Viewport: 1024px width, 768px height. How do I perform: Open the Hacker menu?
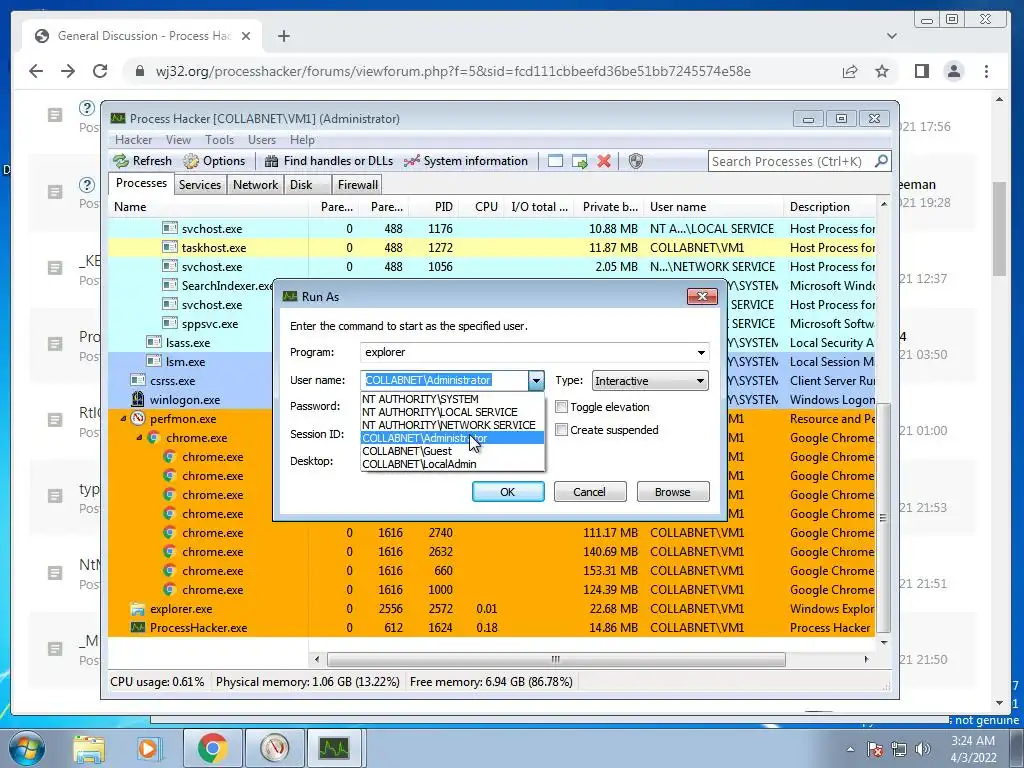[x=133, y=140]
